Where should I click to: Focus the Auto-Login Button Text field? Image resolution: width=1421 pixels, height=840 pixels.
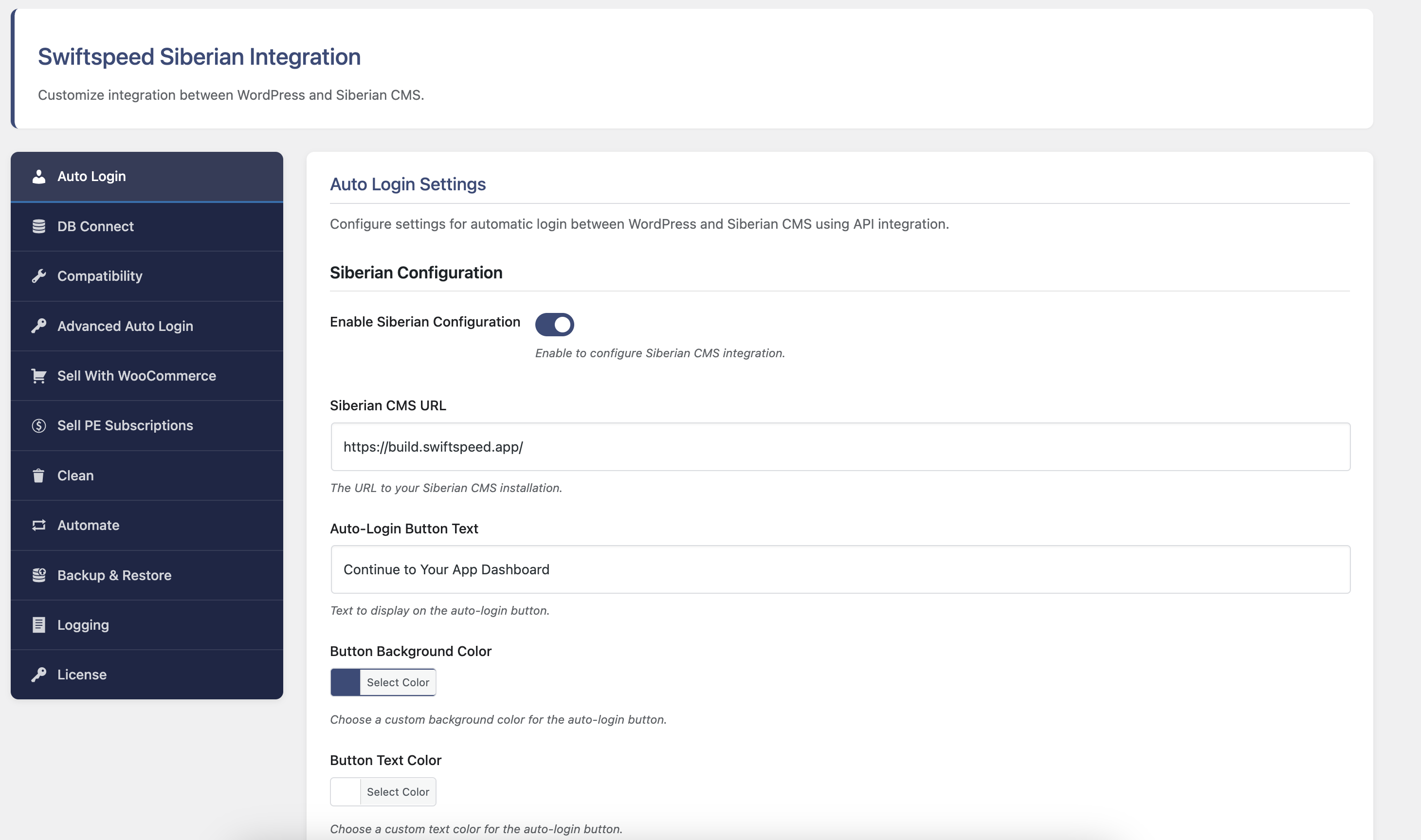840,569
